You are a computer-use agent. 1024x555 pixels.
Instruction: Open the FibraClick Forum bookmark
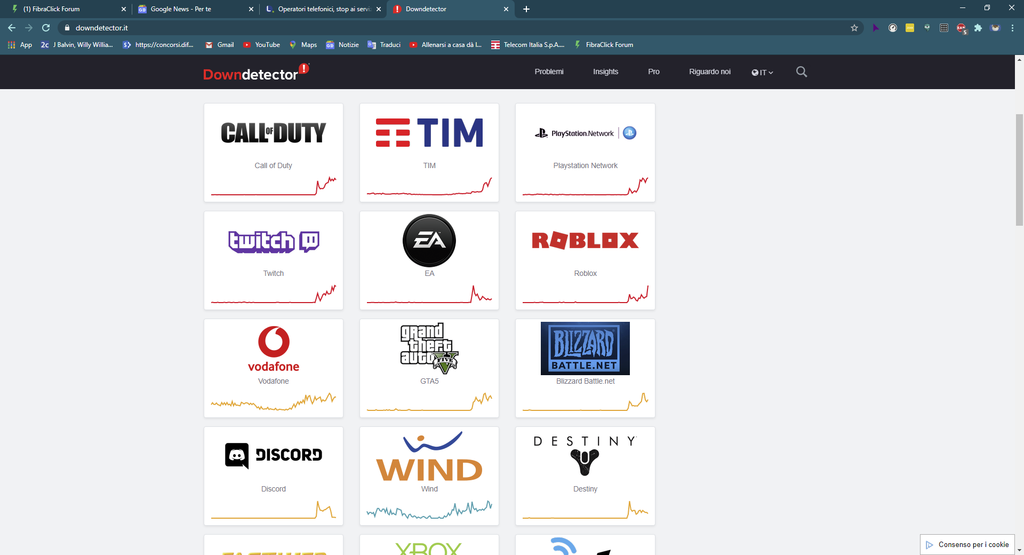603,45
